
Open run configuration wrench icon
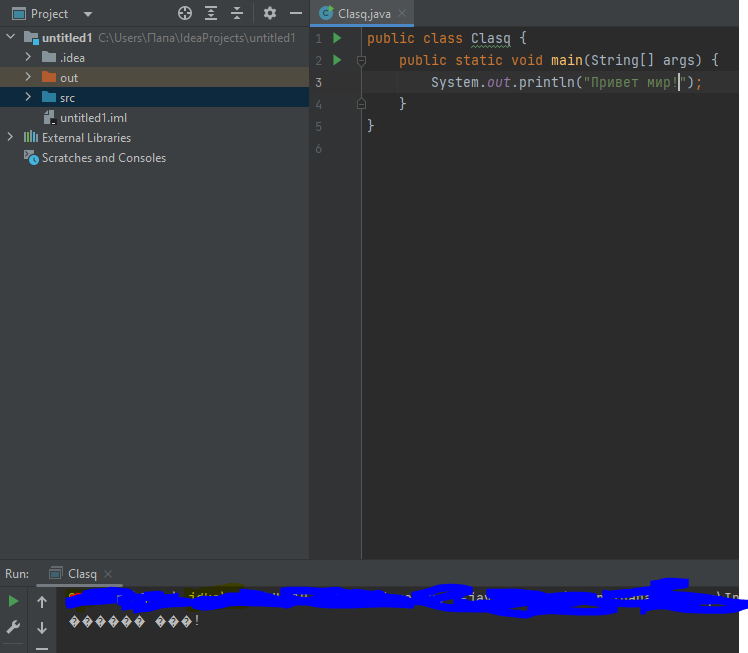[13, 627]
